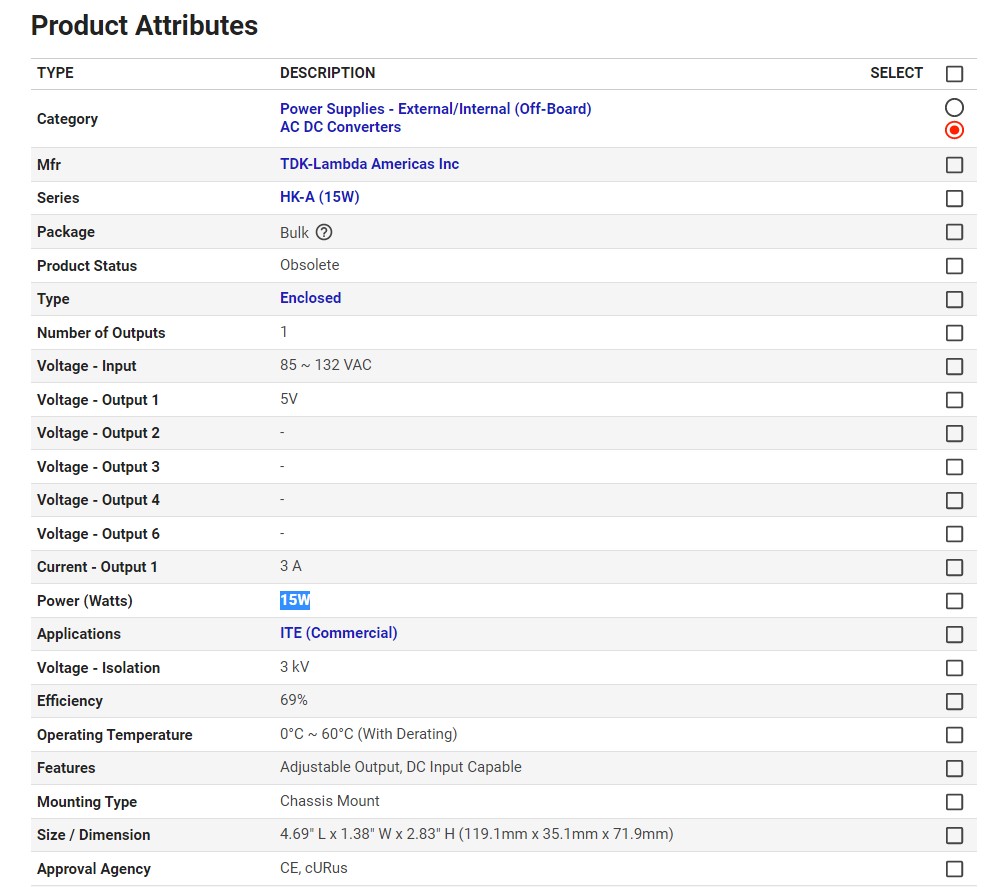This screenshot has width=996, height=887.
Task: Open Power Supplies - External/Internal (Off-Board) link
Action: click(435, 108)
